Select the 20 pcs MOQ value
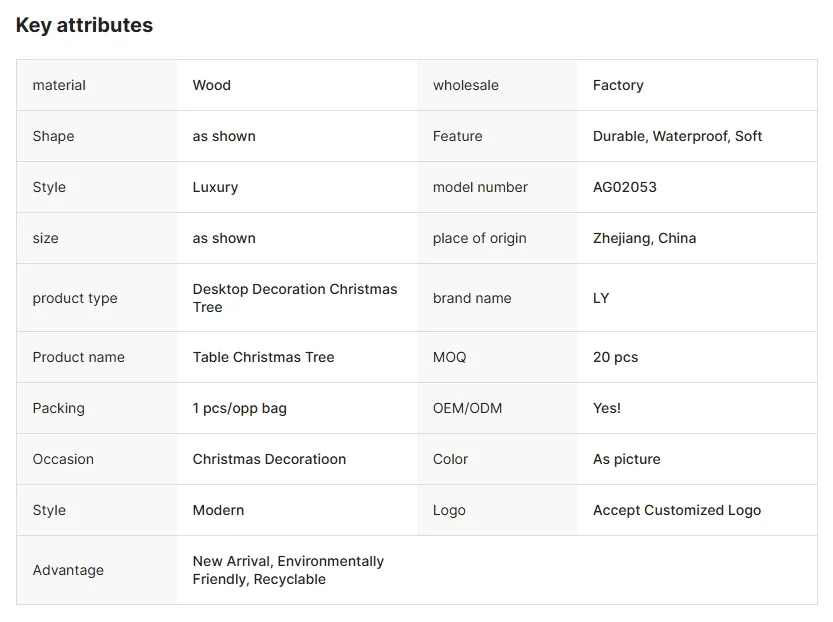 click(x=615, y=357)
